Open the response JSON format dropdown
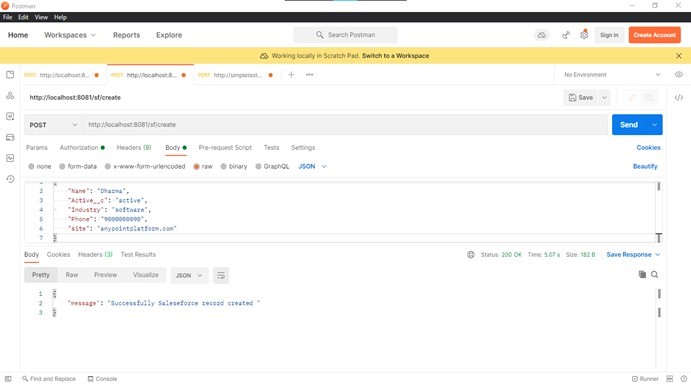The height and width of the screenshot is (385, 691). (189, 275)
